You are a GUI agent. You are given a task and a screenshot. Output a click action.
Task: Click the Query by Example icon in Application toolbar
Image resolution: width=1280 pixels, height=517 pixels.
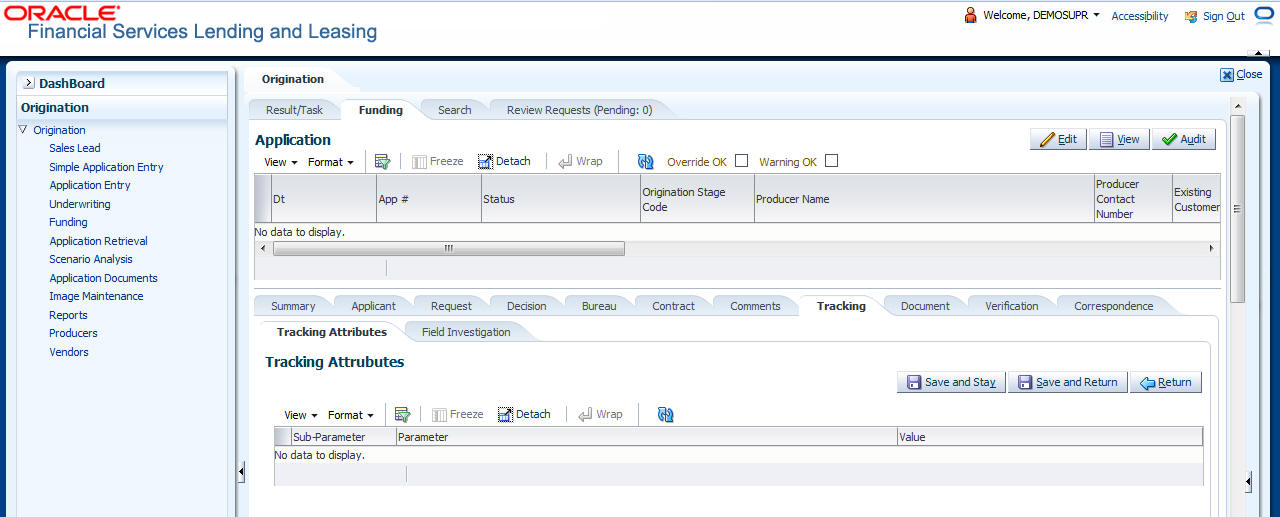pyautogui.click(x=382, y=161)
